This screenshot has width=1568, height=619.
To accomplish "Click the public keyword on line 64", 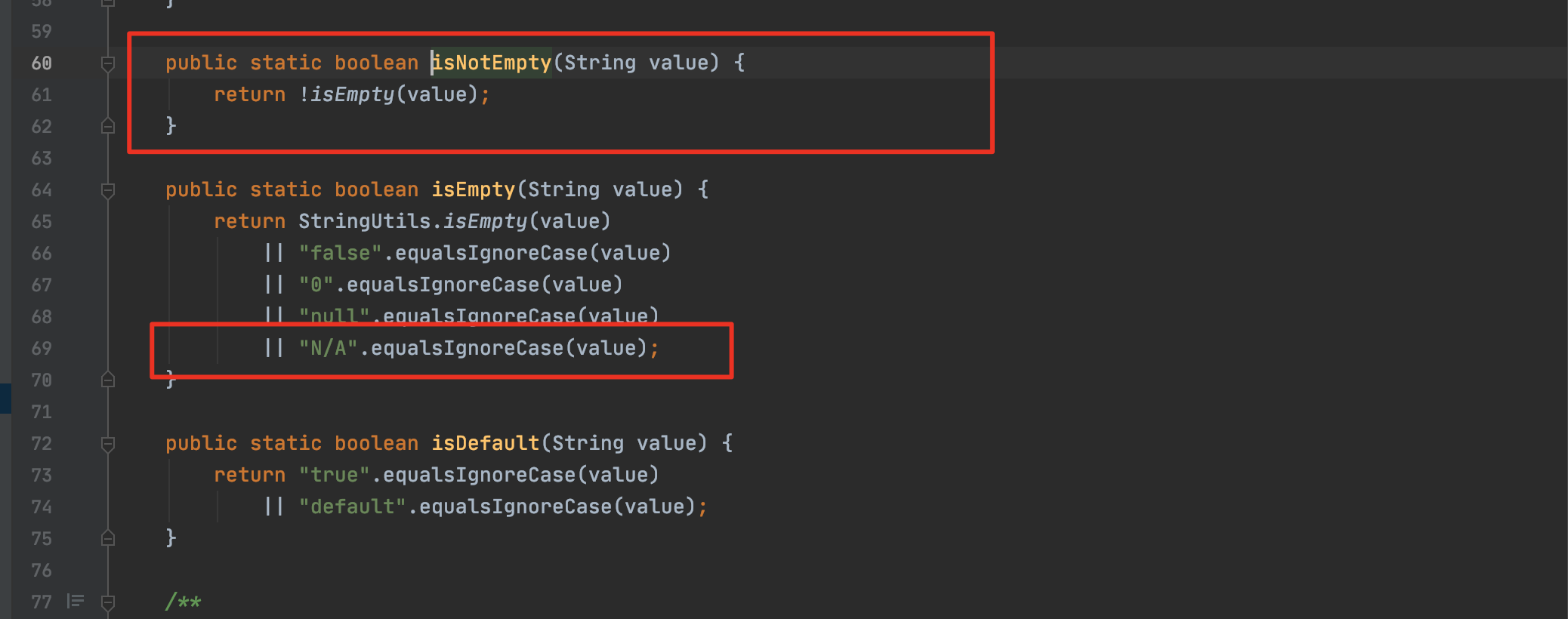I will click(x=202, y=189).
